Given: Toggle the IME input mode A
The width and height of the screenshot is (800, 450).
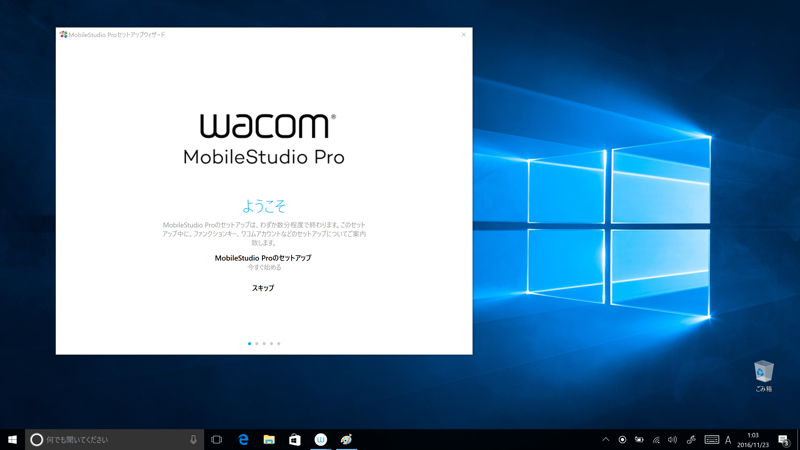Looking at the screenshot, I should tap(728, 440).
